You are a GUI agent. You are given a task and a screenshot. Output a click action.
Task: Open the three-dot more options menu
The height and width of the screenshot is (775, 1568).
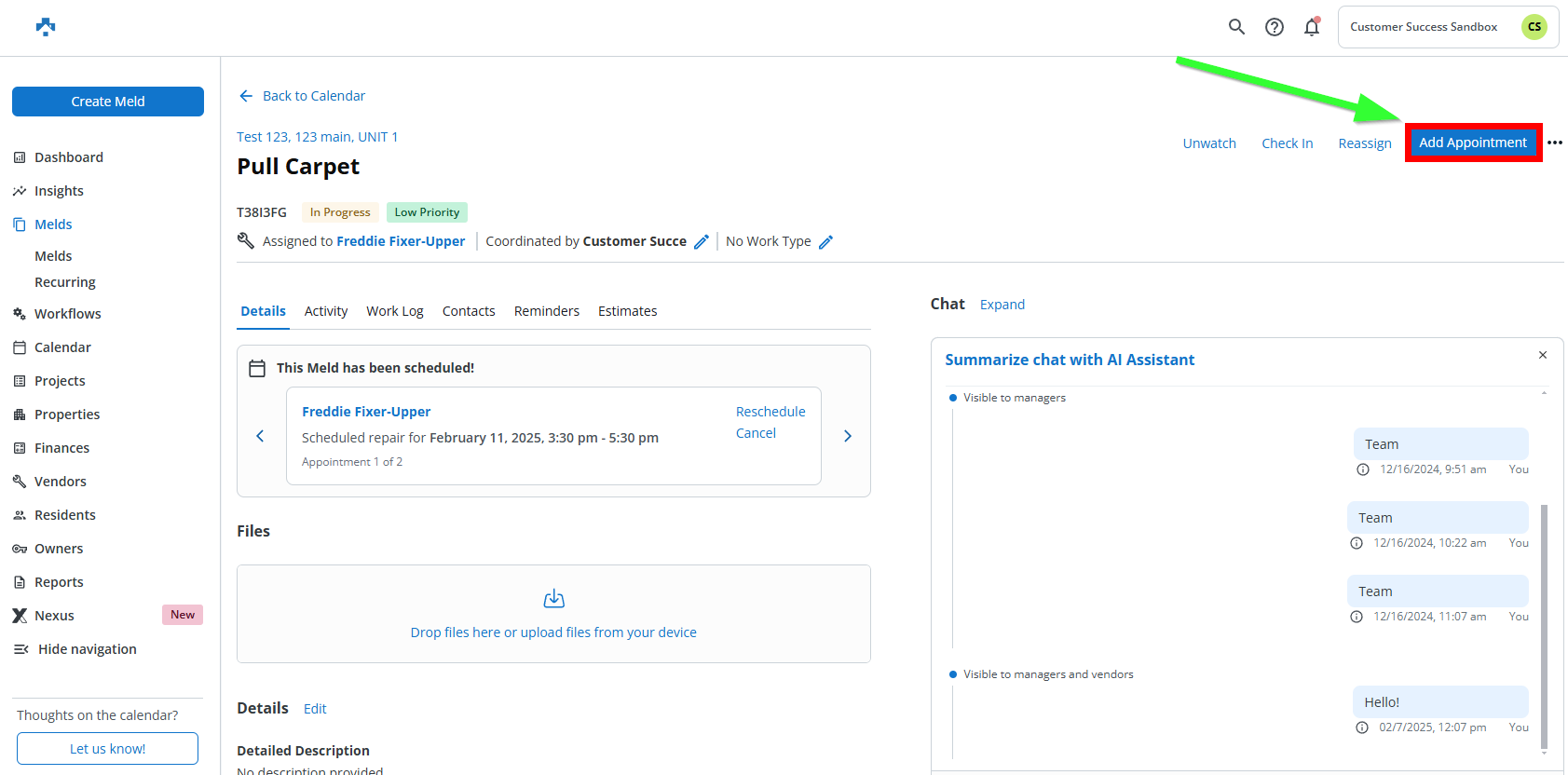[1554, 143]
